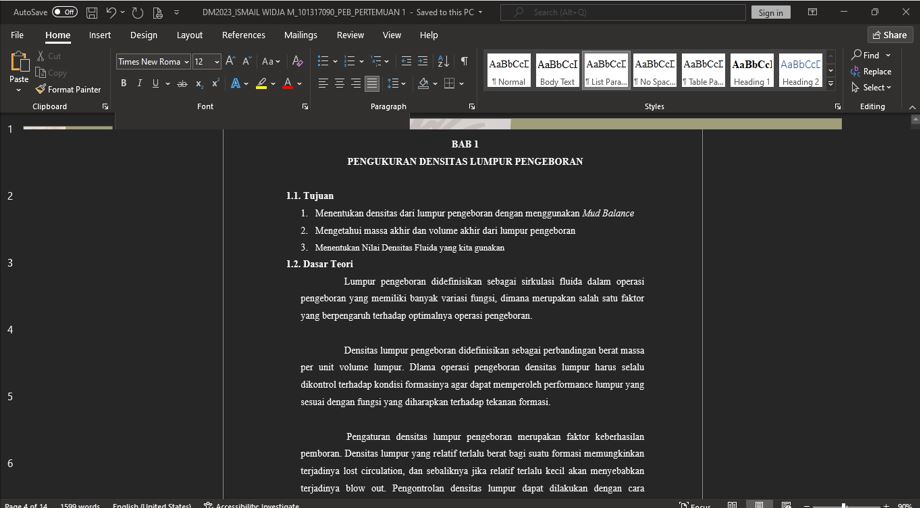Open the ribbon display options icon
Viewport: 920px width, 508px height.
click(813, 12)
